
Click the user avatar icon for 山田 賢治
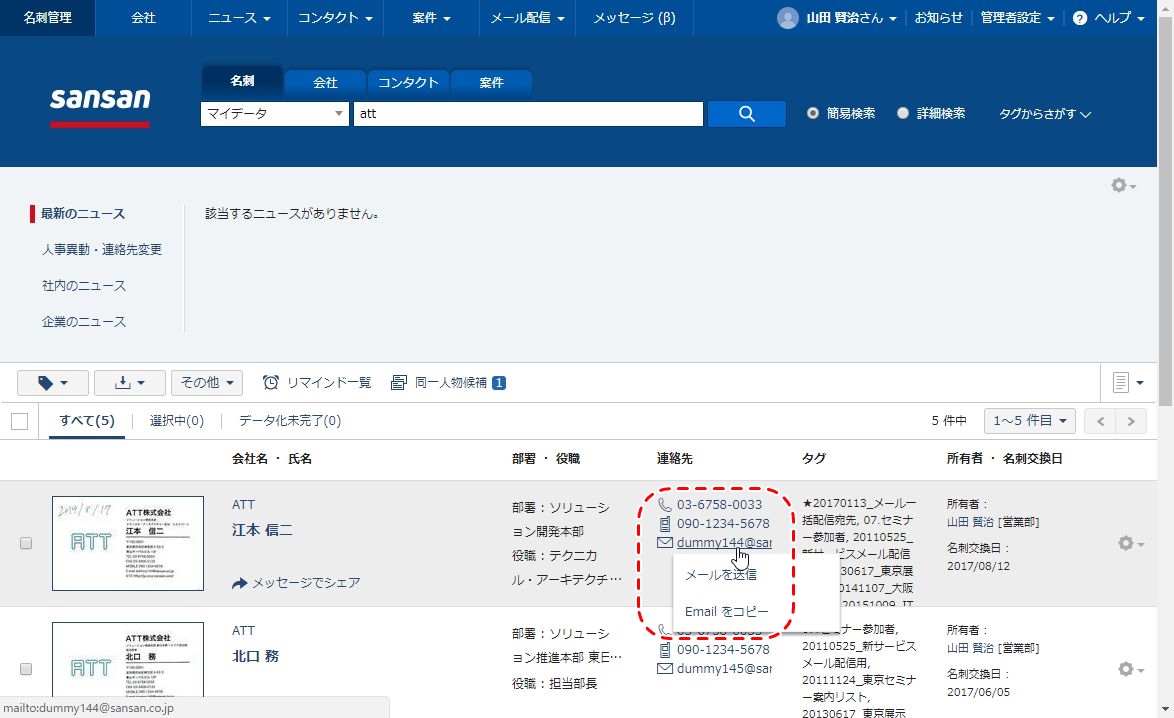tap(788, 18)
